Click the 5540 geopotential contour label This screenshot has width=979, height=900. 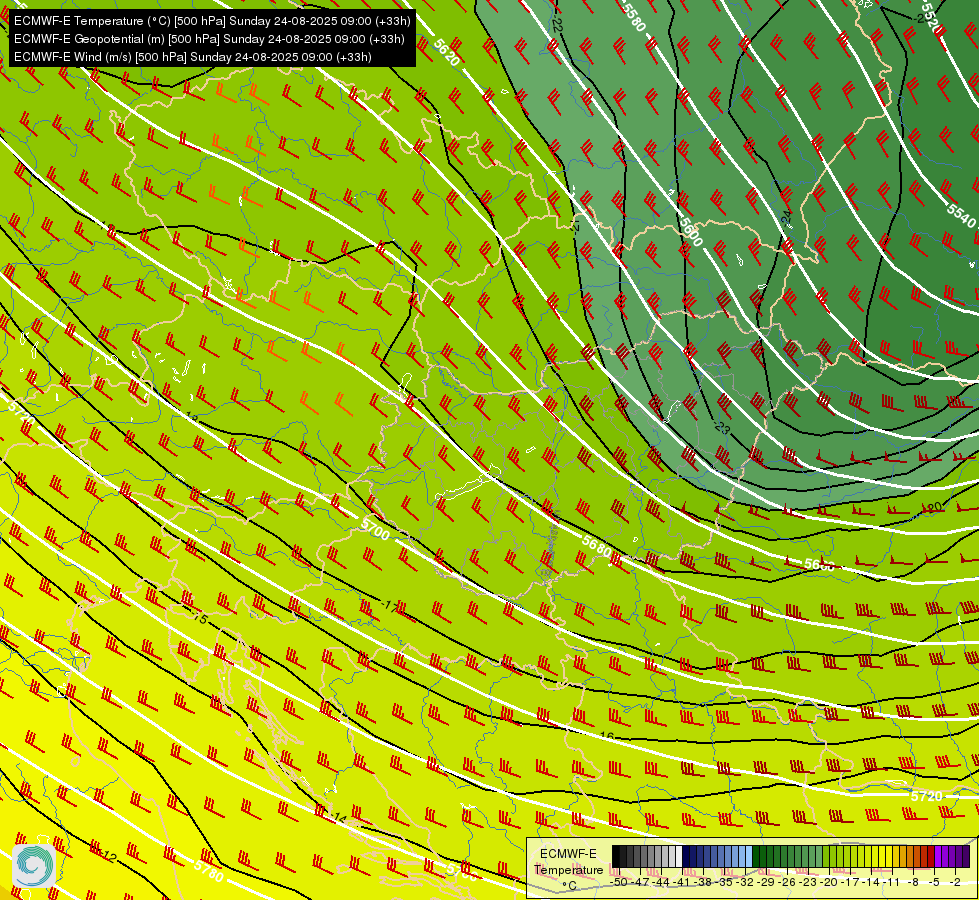[x=960, y=215]
